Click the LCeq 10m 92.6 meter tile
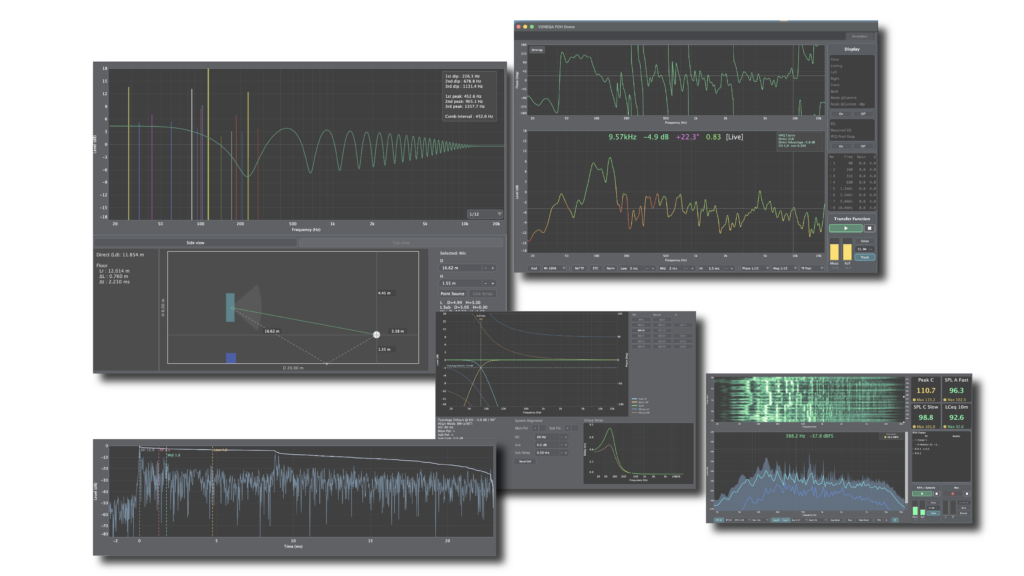 point(957,417)
